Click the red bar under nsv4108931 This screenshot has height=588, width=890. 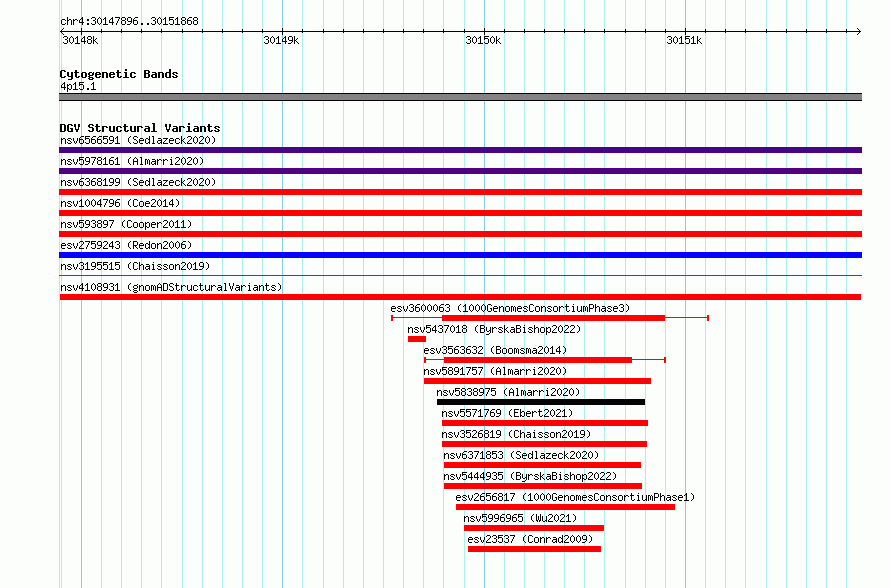pyautogui.click(x=460, y=297)
